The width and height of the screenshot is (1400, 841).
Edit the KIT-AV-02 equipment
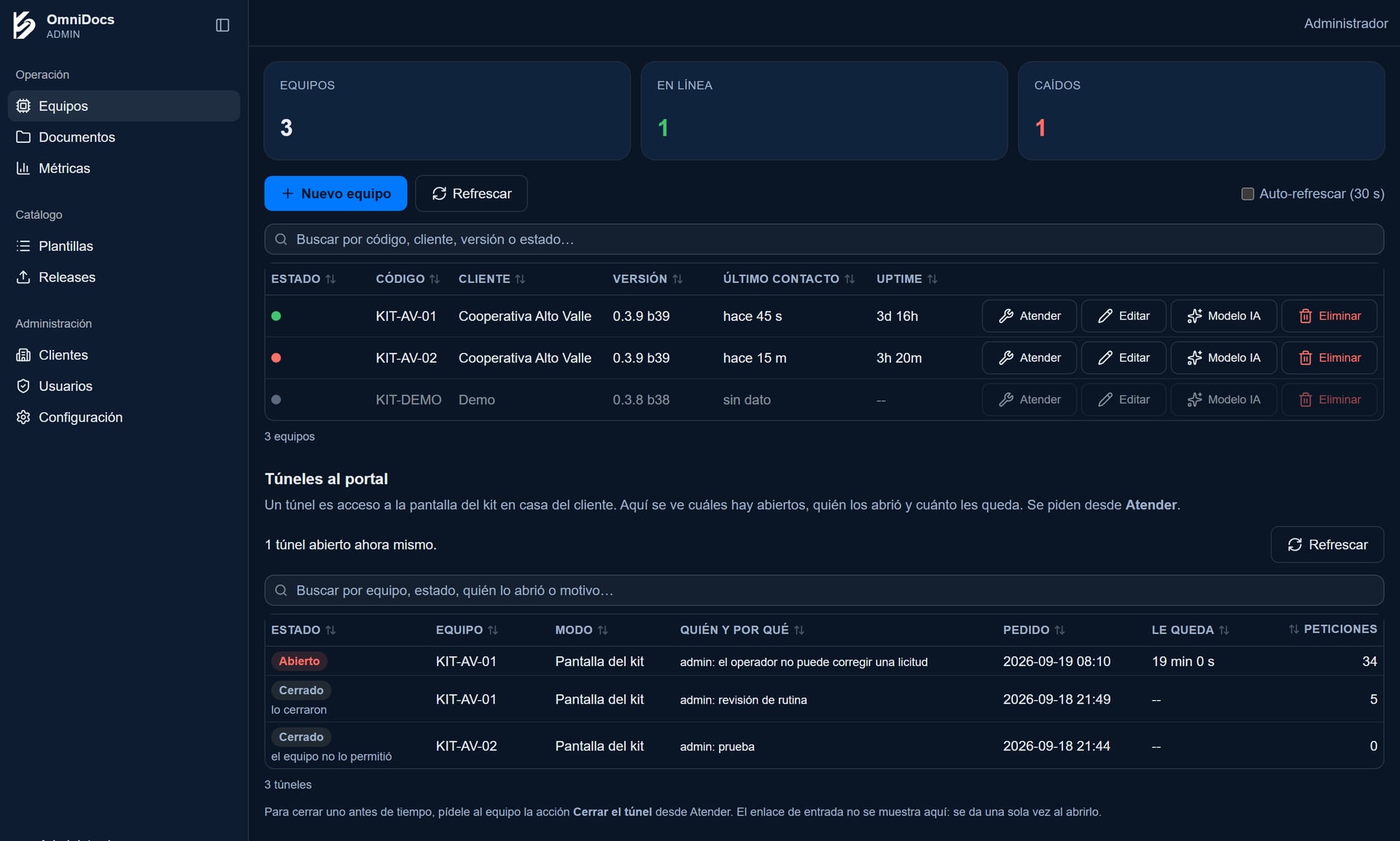point(1124,357)
